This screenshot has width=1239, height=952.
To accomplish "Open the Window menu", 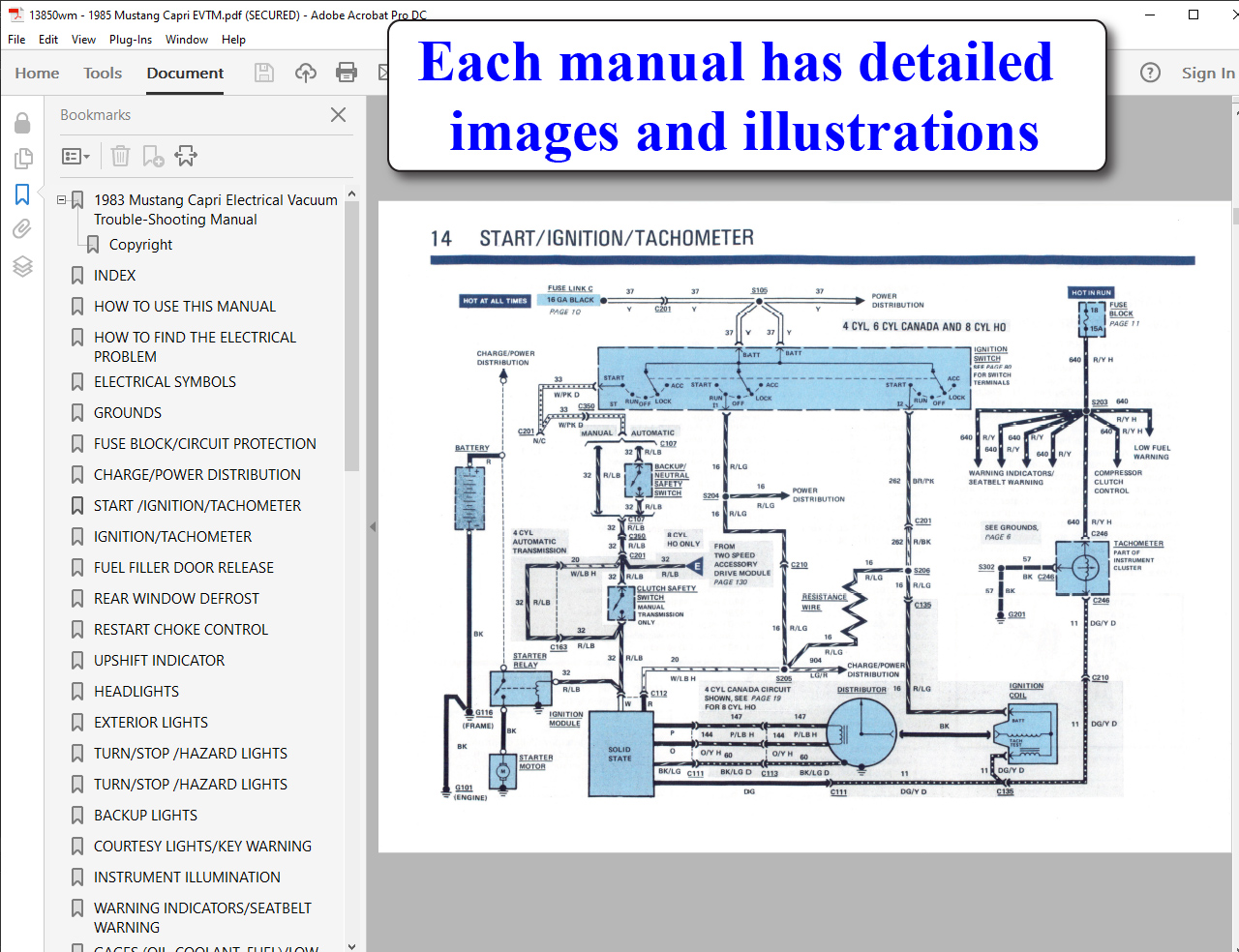I will [187, 40].
